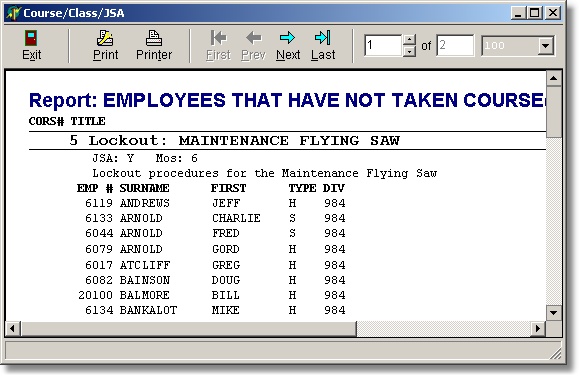Click surname ANDREWS
579x377 pixels.
pos(144,203)
